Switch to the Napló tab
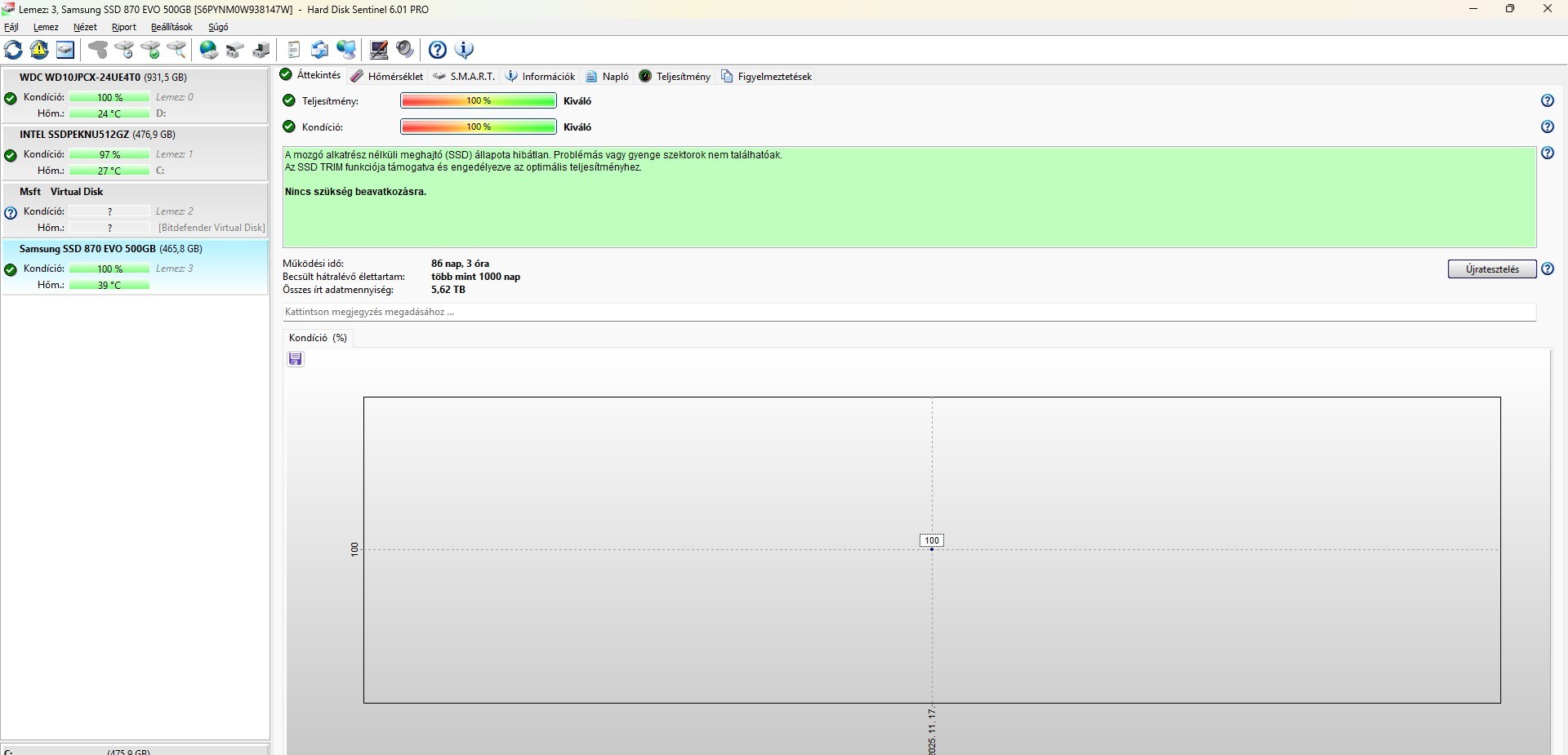 (x=607, y=76)
